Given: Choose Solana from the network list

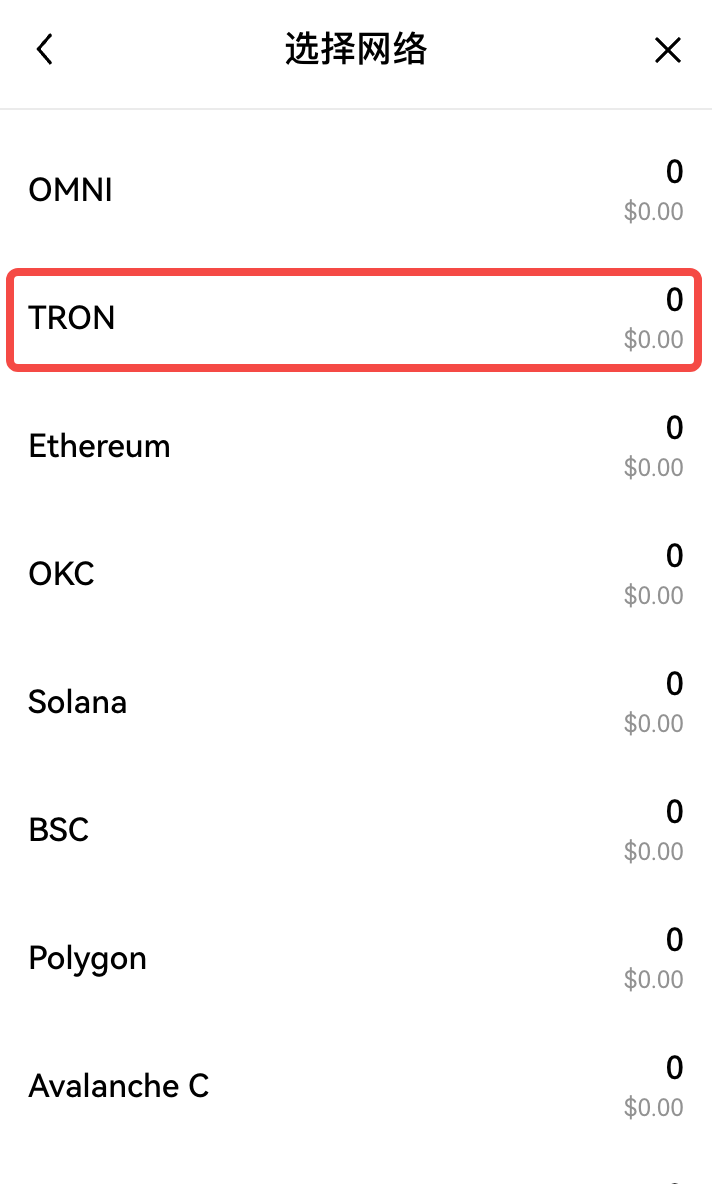Looking at the screenshot, I should click(77, 702).
